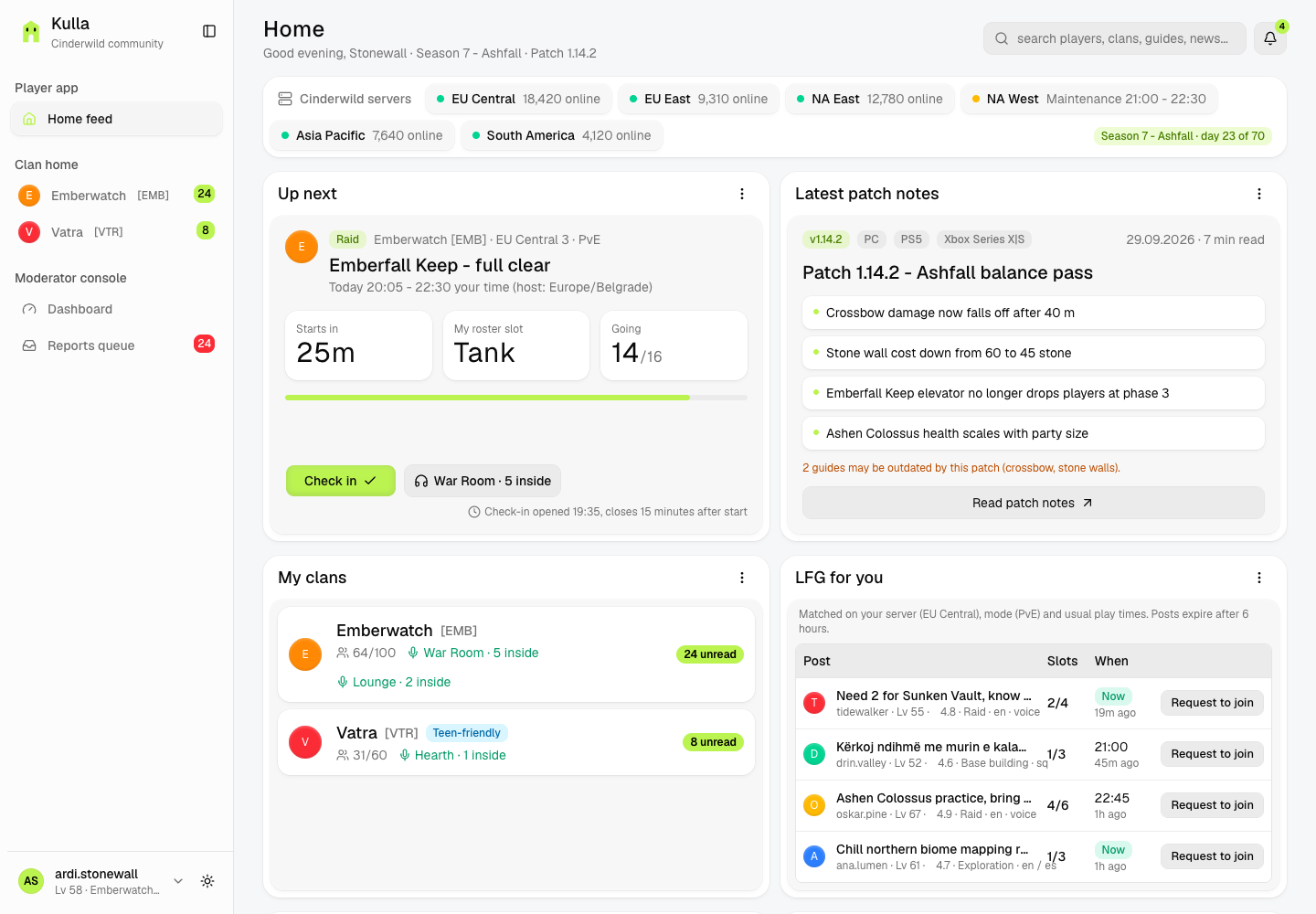Toggle theme with sun icon
1316x914 pixels.
click(x=207, y=881)
